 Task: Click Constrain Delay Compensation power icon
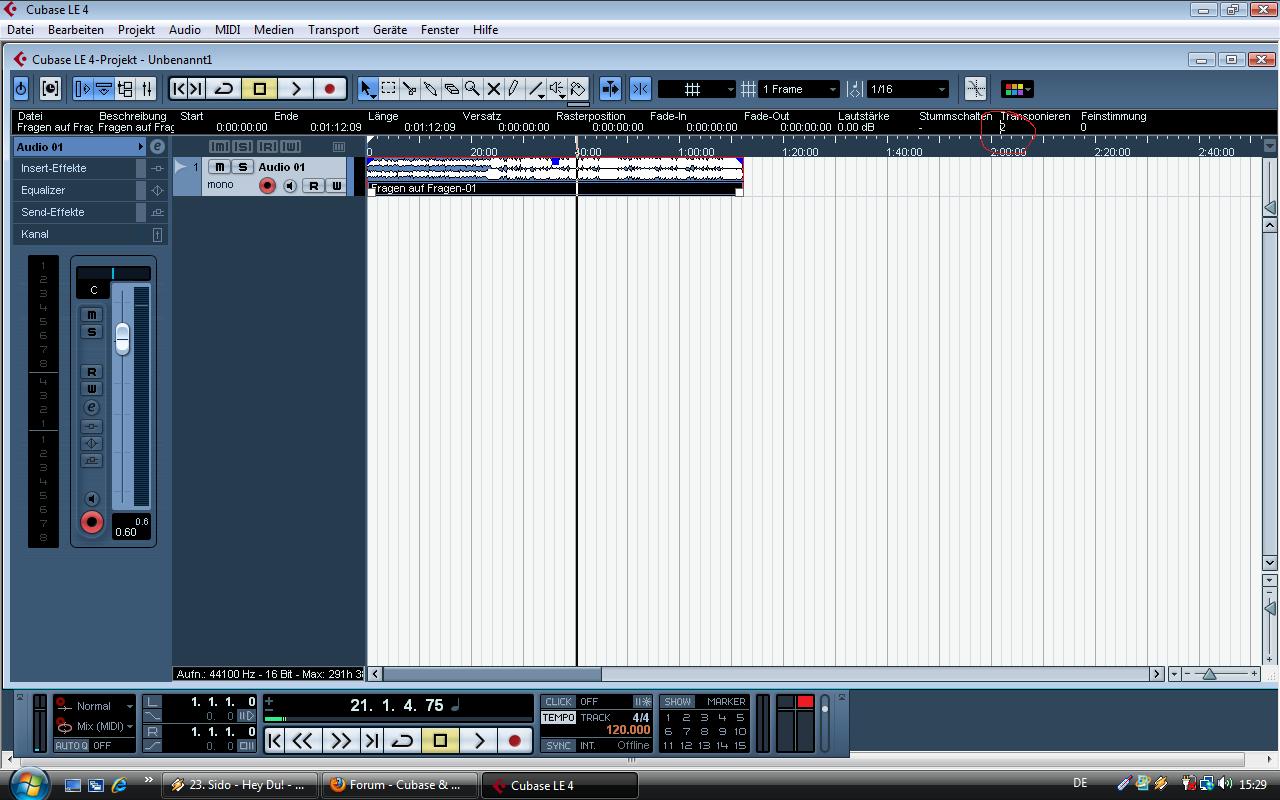pos(21,89)
